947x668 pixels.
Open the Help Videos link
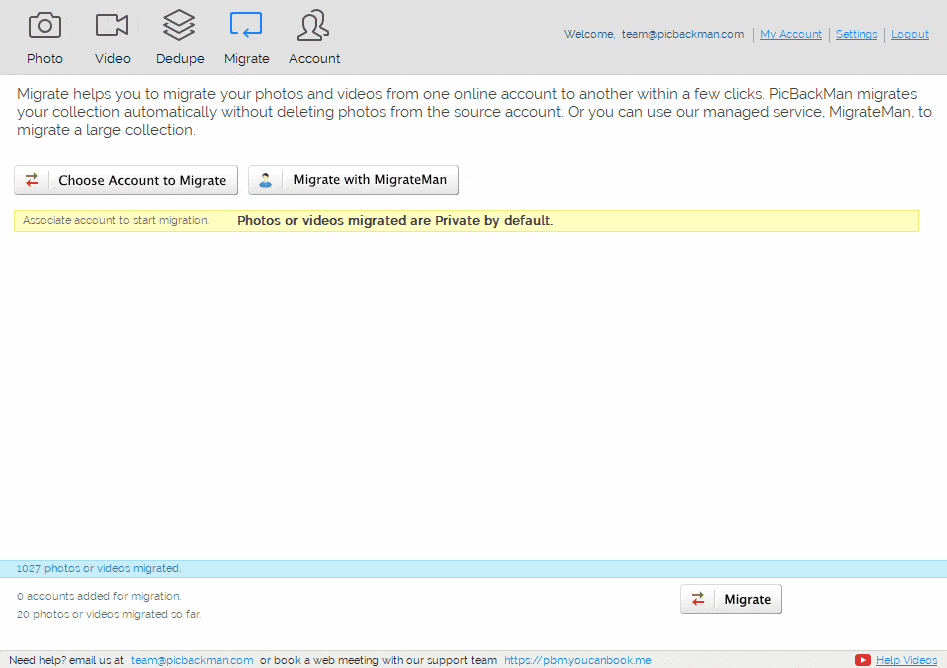pyautogui.click(x=906, y=660)
